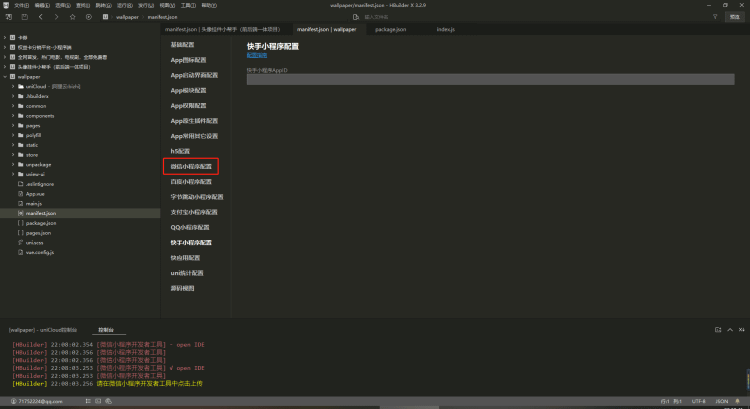
Task: Click the new file toolbar icon
Action: (9, 17)
